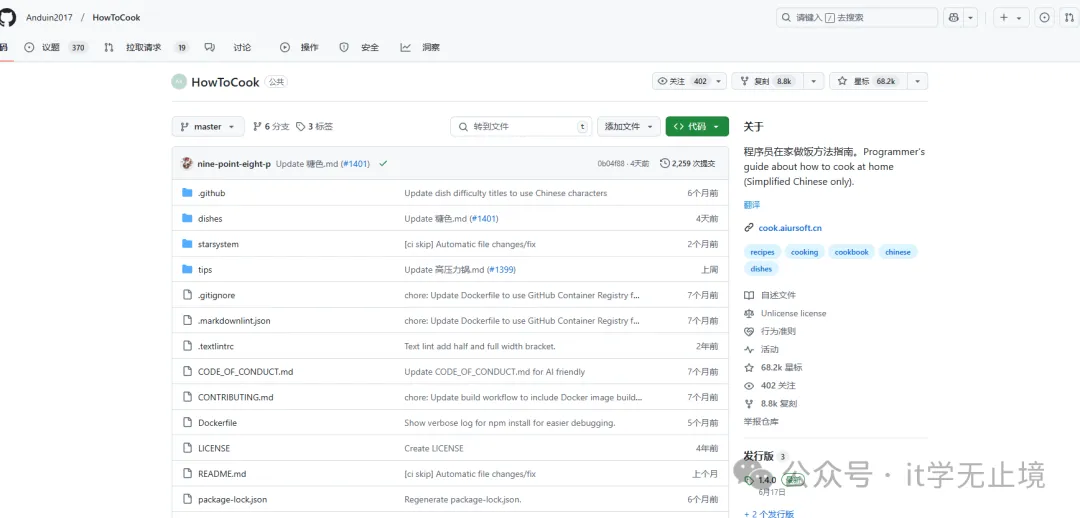This screenshot has width=1080, height=518.
Task: Click the nine-point-eight-p avatar
Action: click(187, 163)
